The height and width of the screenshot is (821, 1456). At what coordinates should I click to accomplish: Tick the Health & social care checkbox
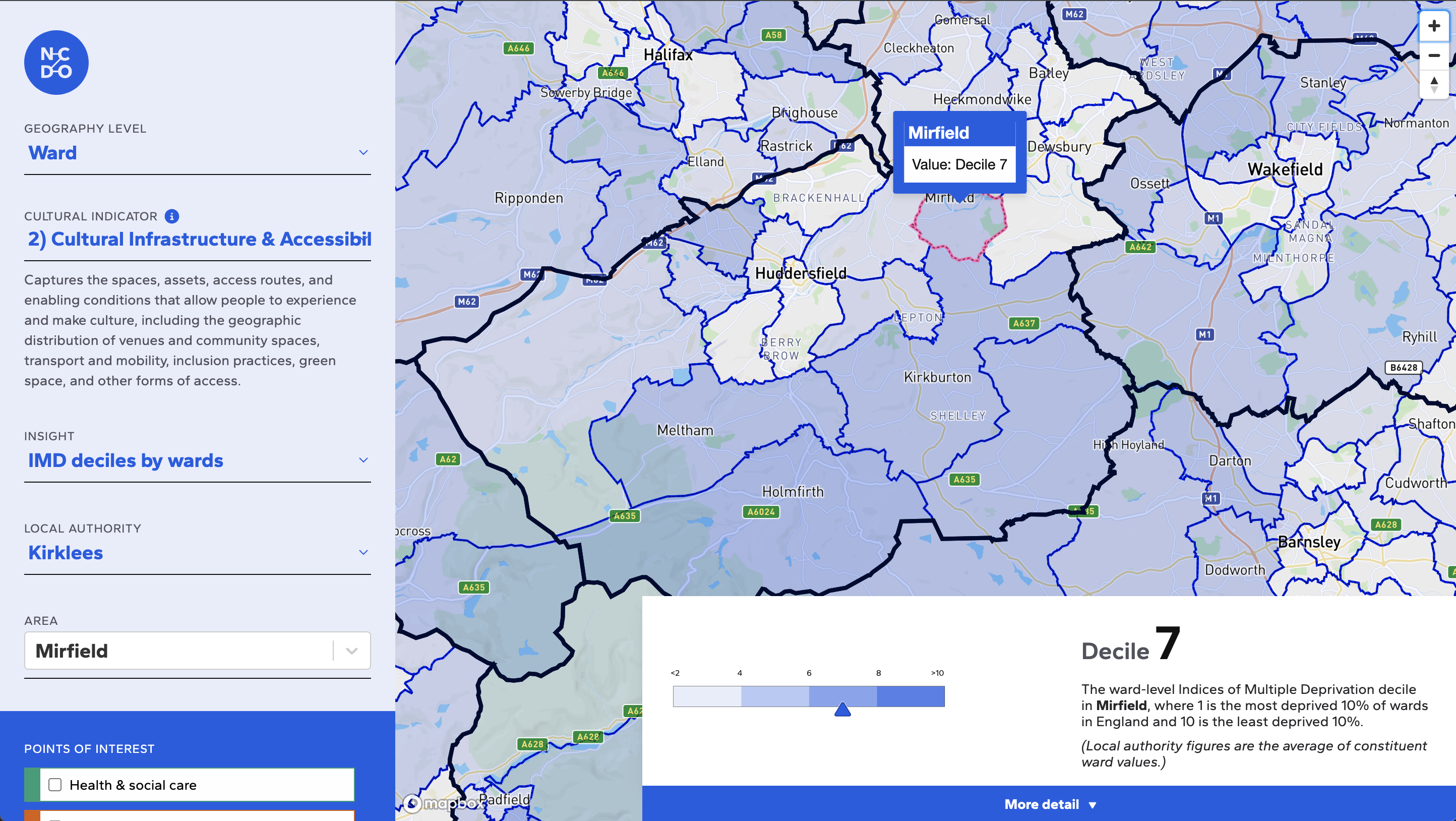click(x=55, y=785)
